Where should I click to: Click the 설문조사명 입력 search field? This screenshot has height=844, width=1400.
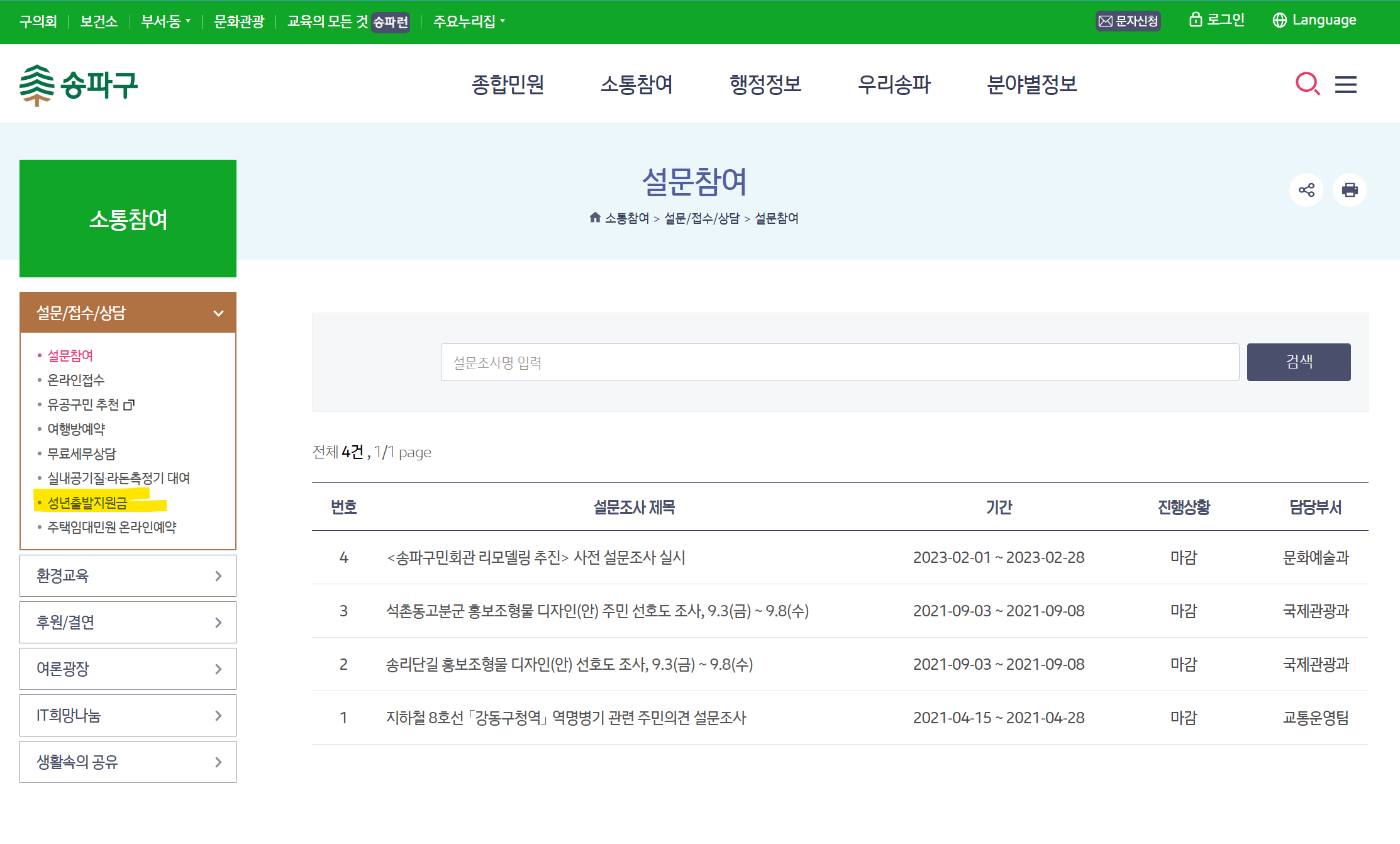point(839,362)
